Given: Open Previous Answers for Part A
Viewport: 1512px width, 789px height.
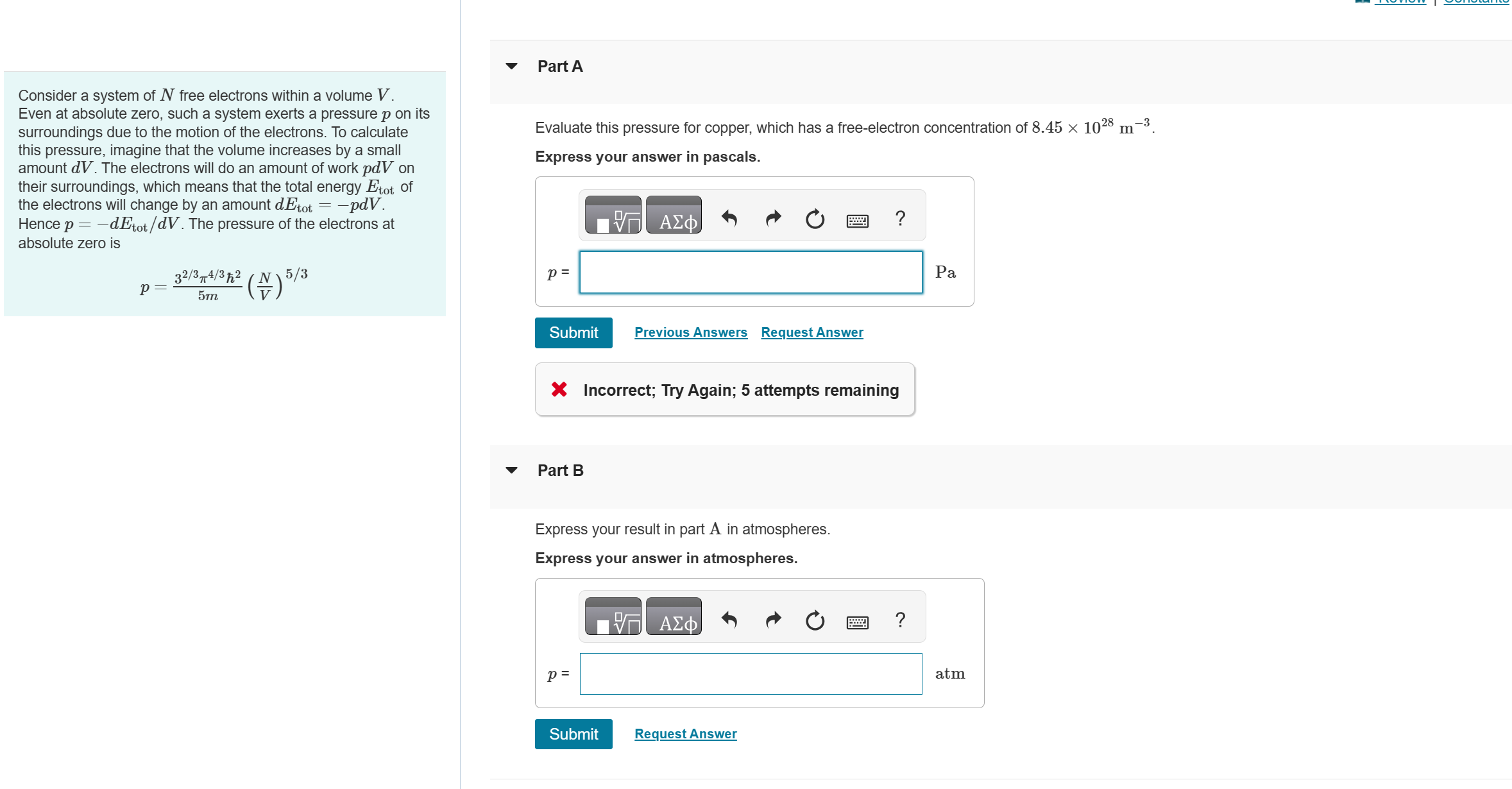Looking at the screenshot, I should [x=691, y=332].
